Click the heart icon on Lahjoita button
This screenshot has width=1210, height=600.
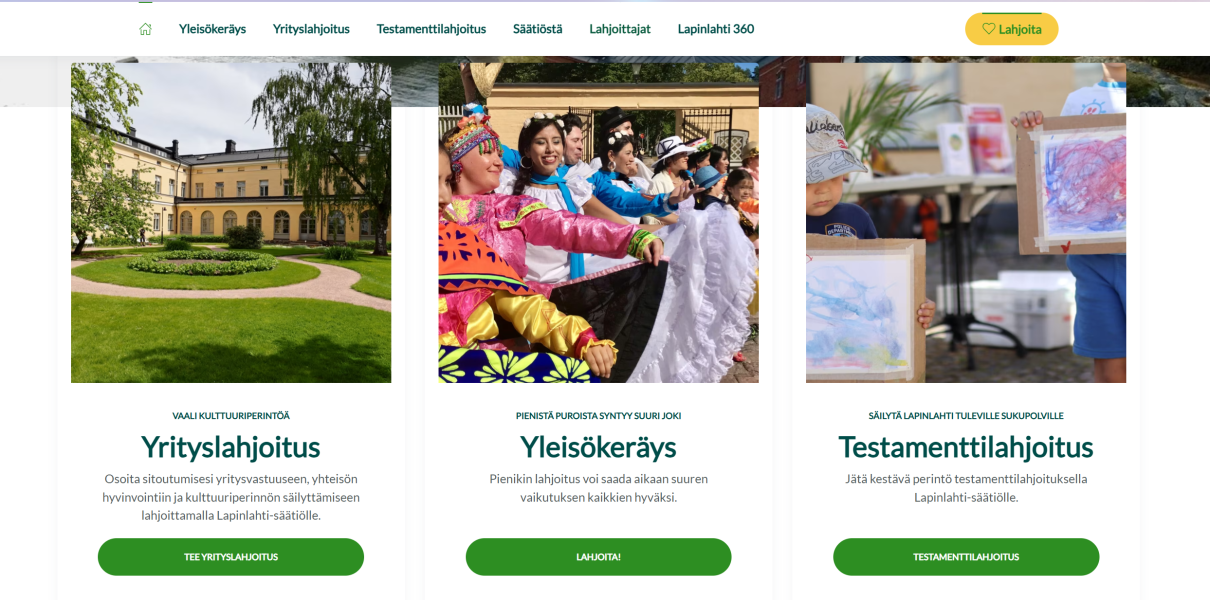point(988,29)
